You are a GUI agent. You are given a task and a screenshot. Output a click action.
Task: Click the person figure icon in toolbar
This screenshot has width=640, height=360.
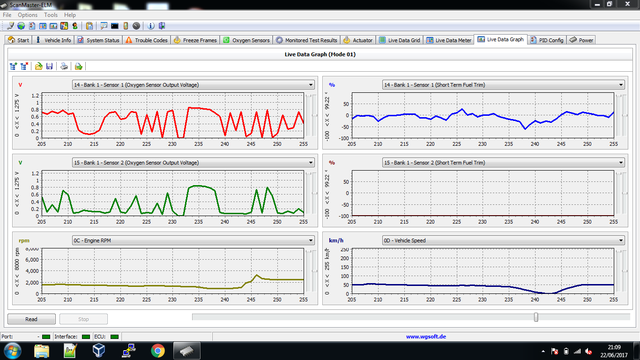pos(75,26)
